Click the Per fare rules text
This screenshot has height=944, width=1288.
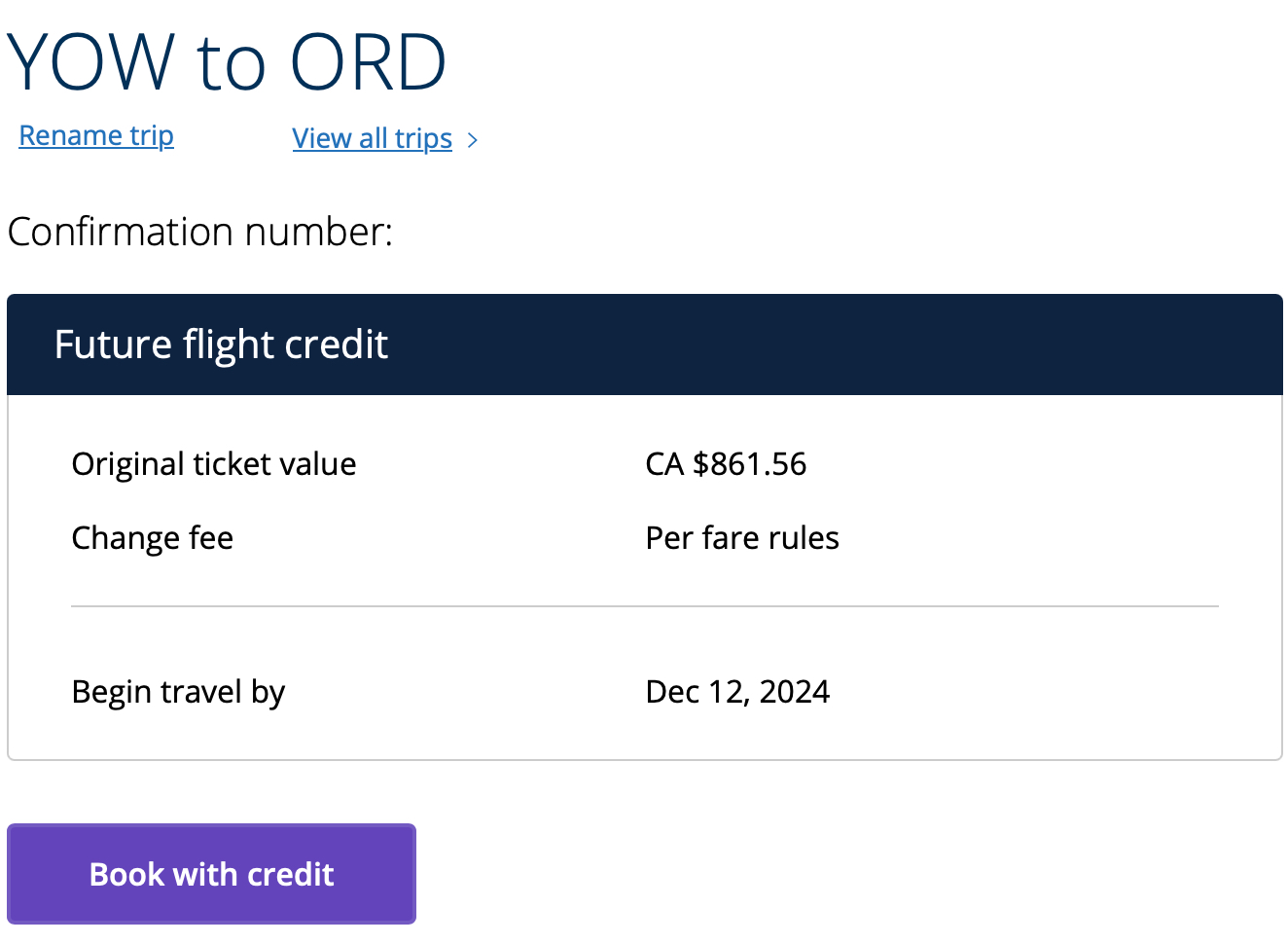pos(742,537)
